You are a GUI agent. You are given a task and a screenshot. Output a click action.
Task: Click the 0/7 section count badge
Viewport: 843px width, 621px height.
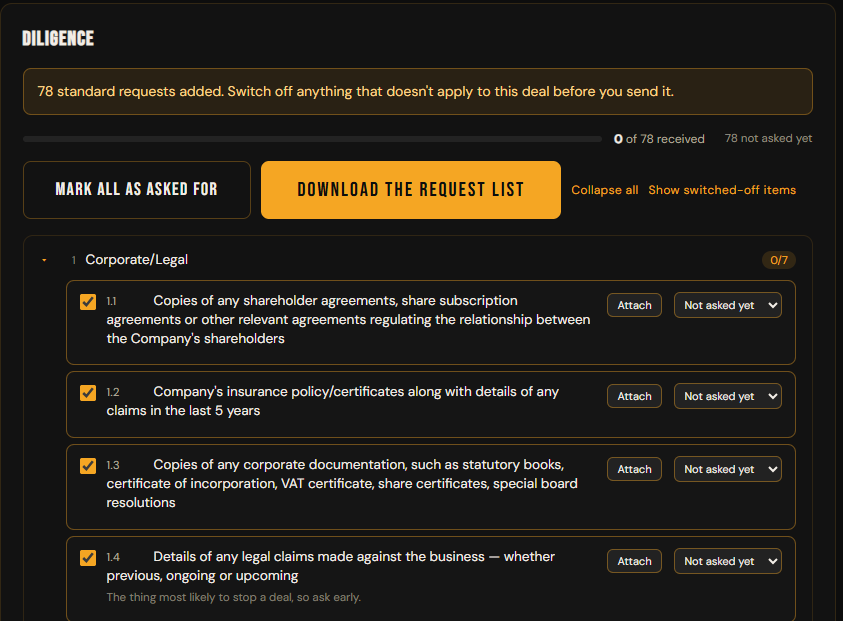779,260
